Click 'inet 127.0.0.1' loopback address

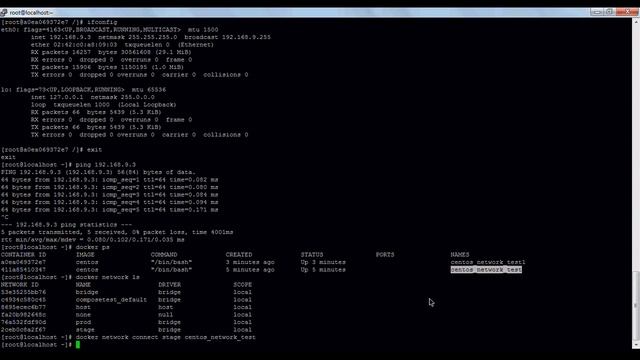click(x=57, y=98)
